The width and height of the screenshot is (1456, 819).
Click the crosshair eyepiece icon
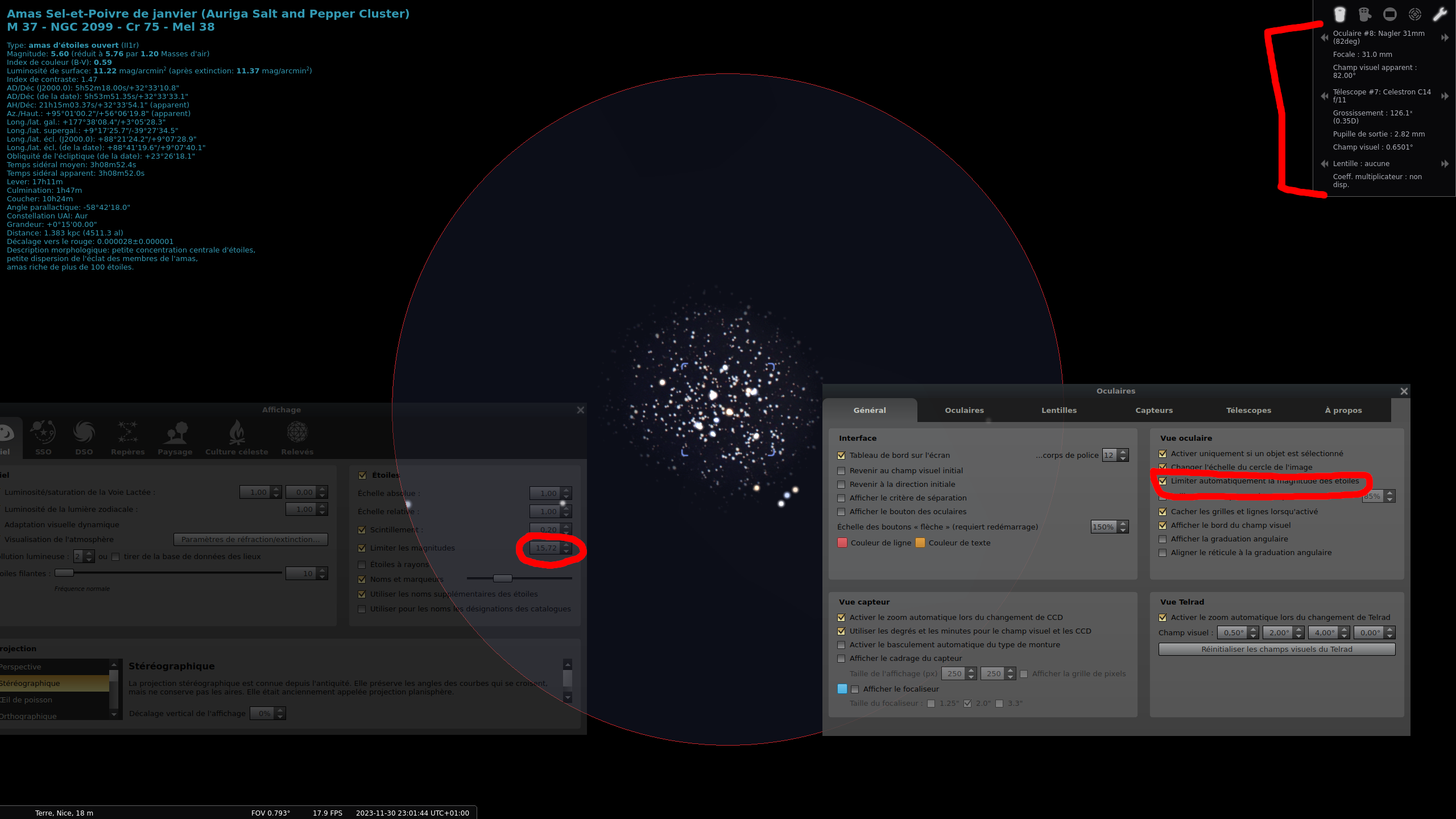(1364, 14)
